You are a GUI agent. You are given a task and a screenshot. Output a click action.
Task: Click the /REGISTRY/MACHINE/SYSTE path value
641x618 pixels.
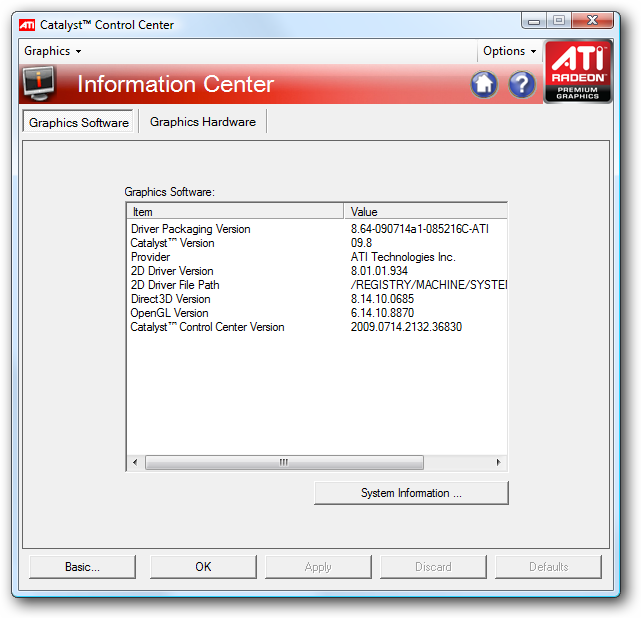click(x=429, y=285)
